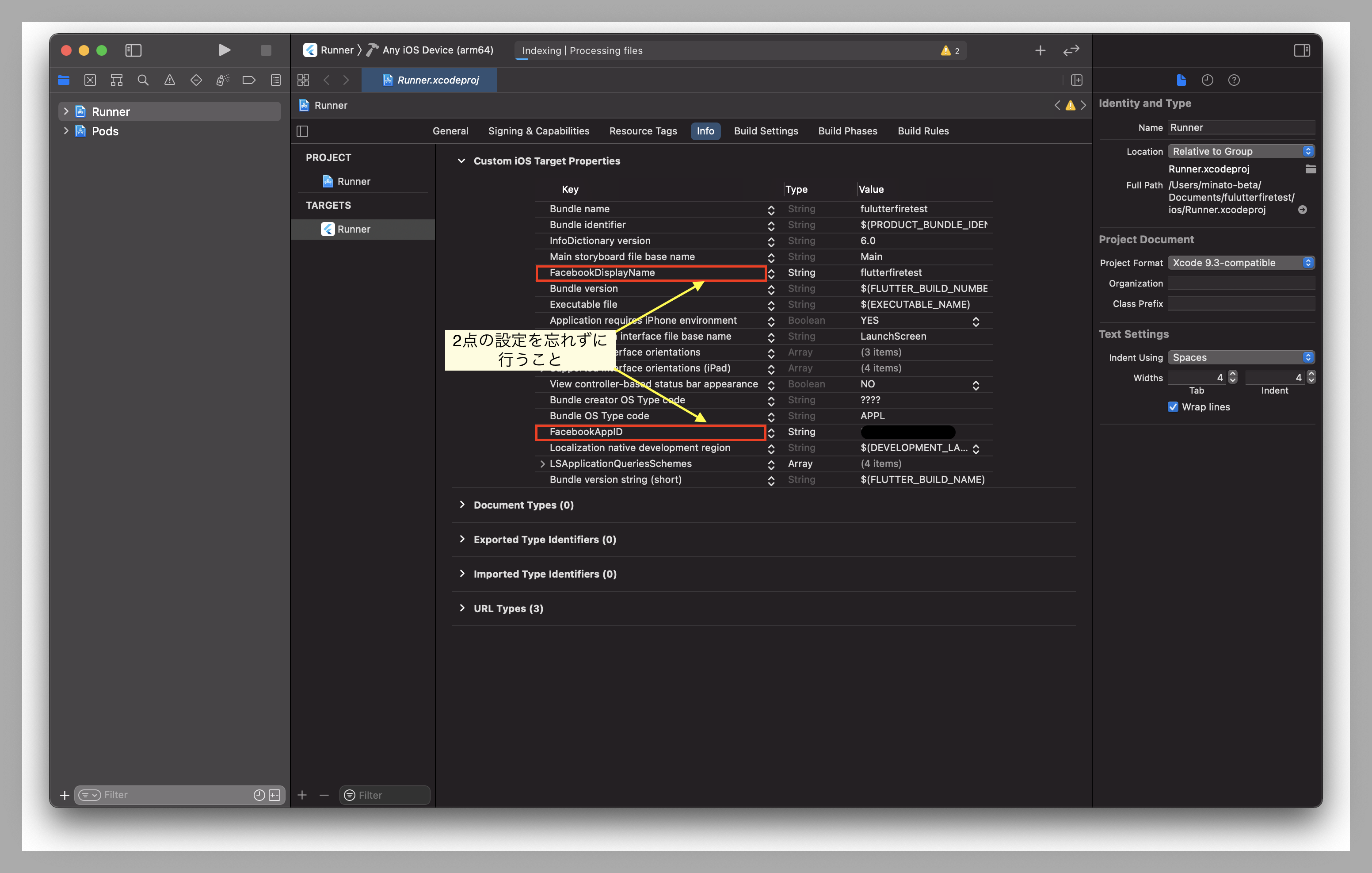Open the Source Control navigator icon
The height and width of the screenshot is (873, 1372).
click(90, 80)
